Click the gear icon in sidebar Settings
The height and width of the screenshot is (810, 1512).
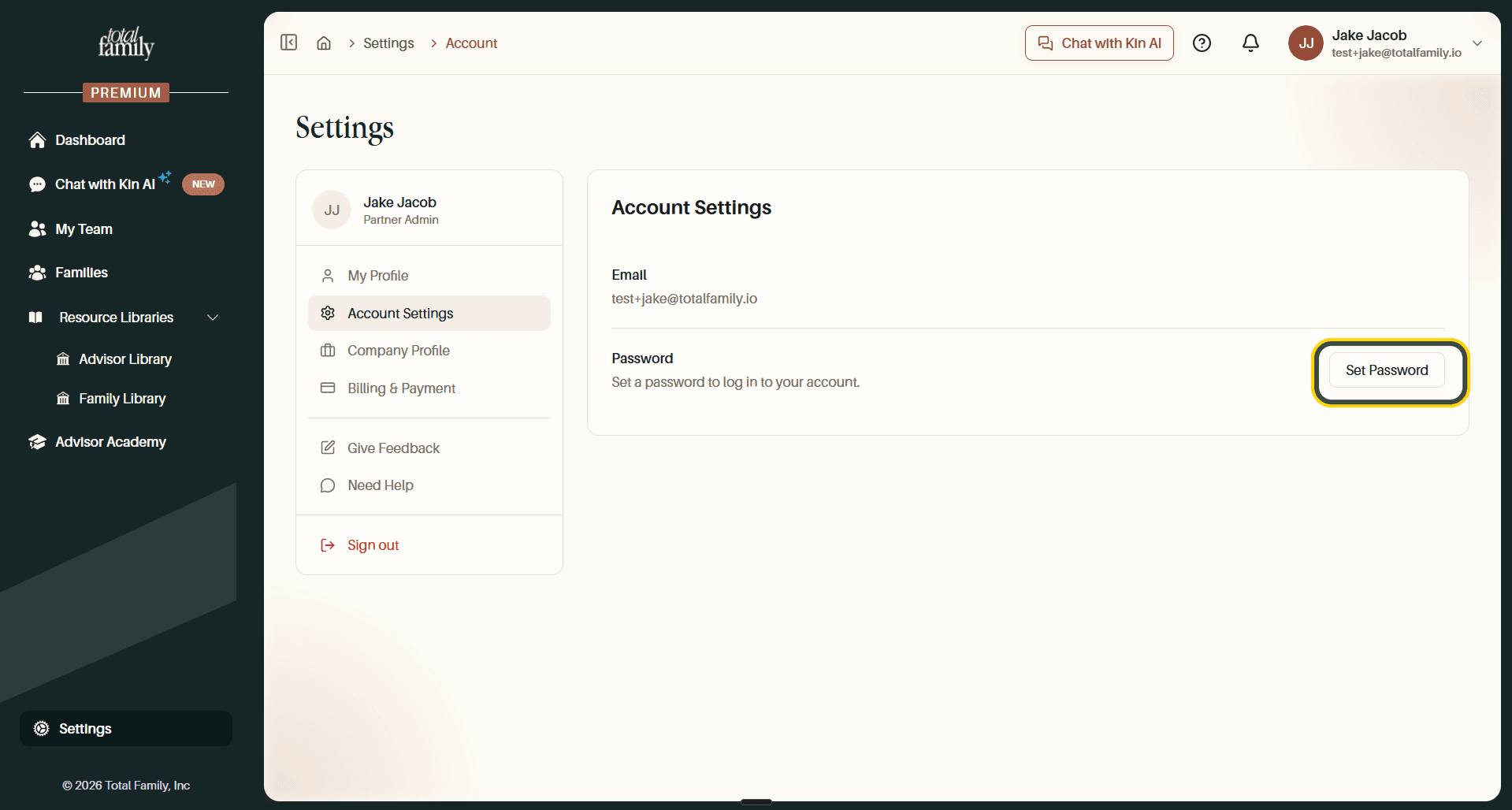(x=42, y=729)
